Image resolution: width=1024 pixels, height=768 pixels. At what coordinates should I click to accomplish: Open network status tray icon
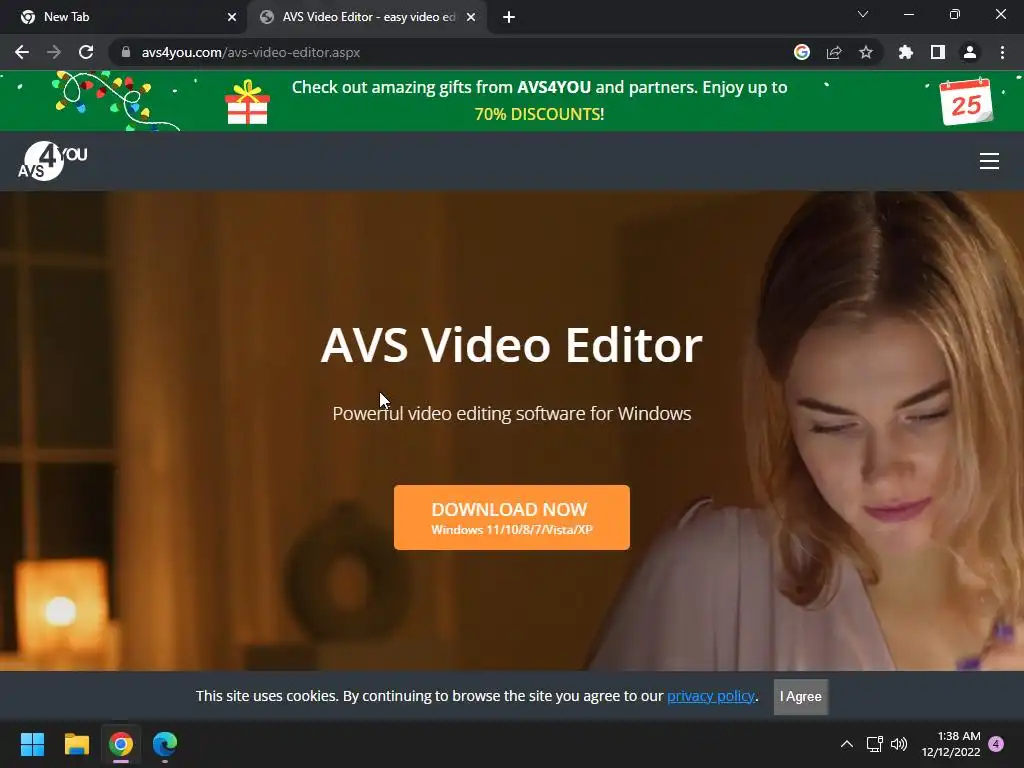[874, 744]
